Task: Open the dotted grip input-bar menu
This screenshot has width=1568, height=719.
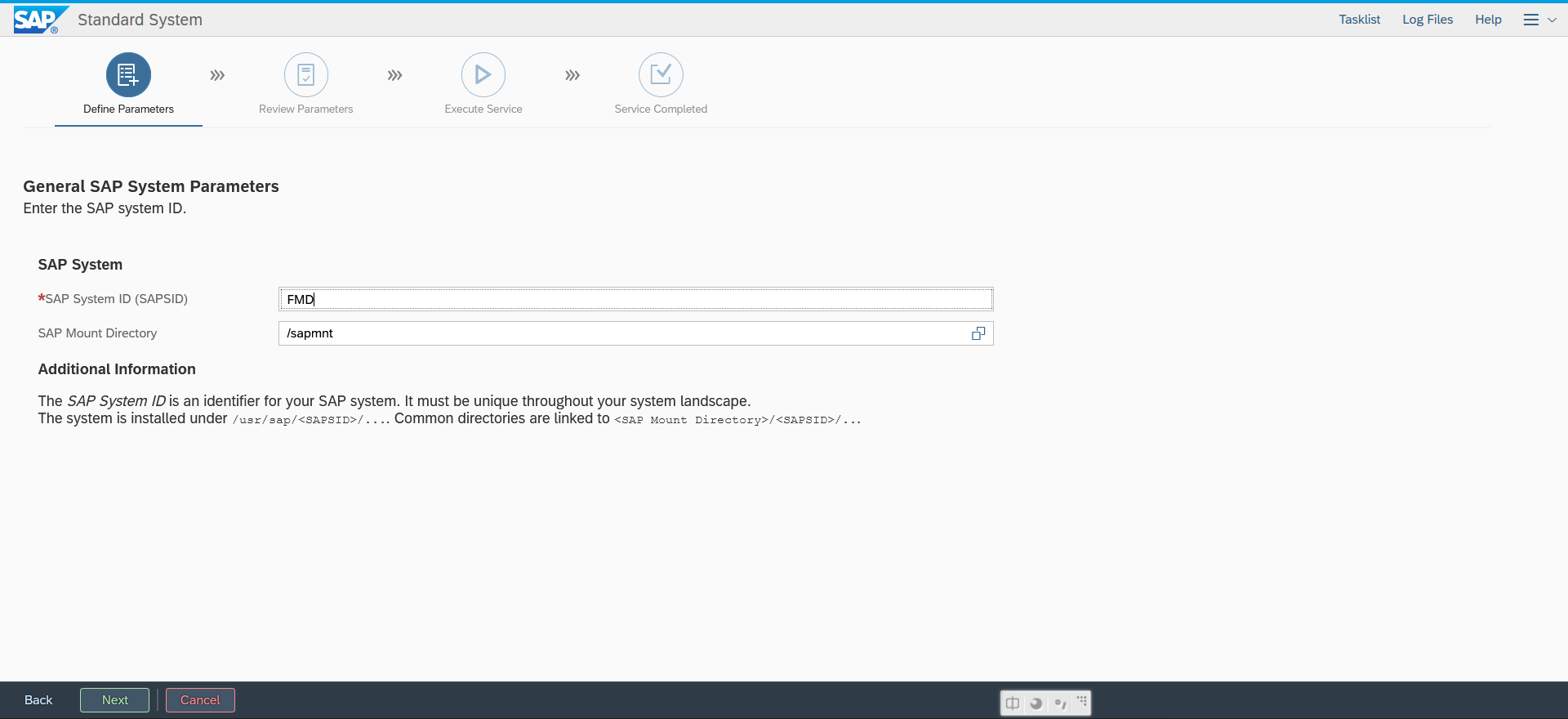Action: pos(1082,701)
